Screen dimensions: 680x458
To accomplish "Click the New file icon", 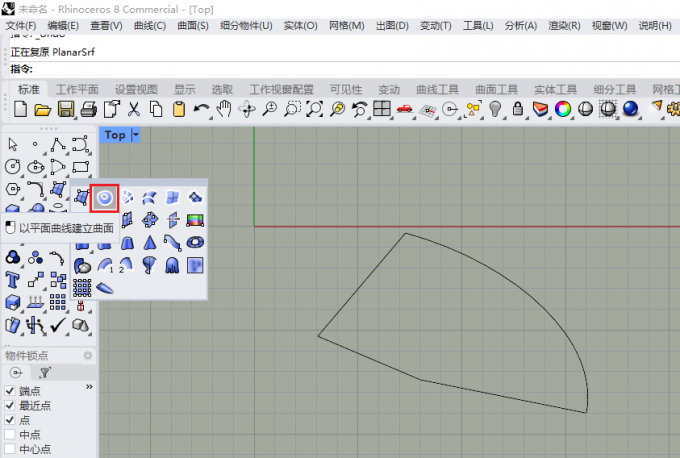I will tap(20, 109).
